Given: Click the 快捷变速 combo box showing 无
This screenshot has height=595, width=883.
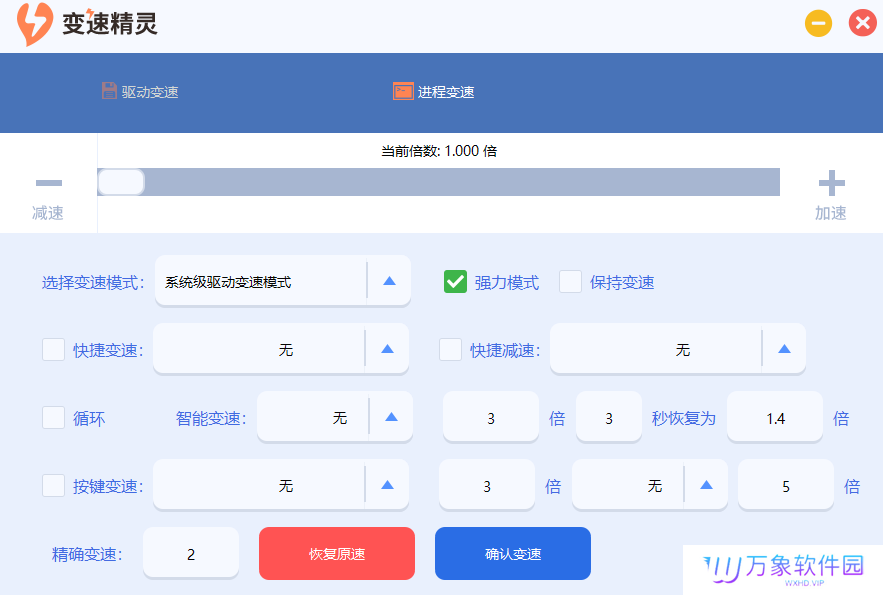Looking at the screenshot, I should pyautogui.click(x=280, y=349).
